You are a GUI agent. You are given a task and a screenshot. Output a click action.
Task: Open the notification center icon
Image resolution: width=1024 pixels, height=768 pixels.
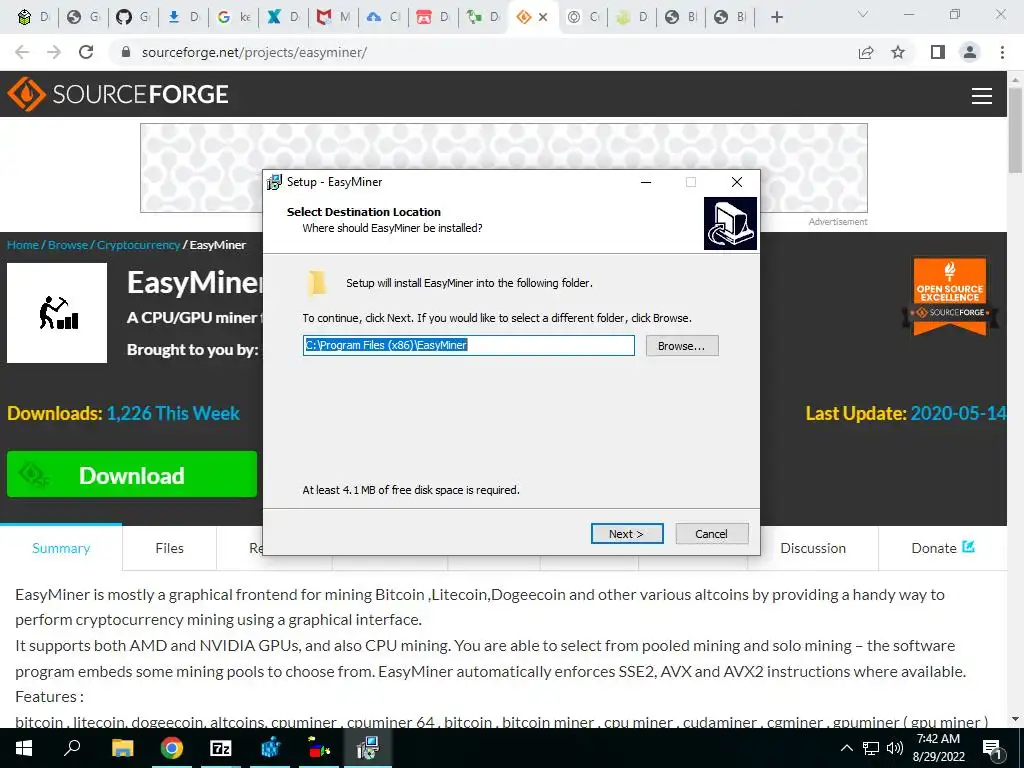(992, 749)
